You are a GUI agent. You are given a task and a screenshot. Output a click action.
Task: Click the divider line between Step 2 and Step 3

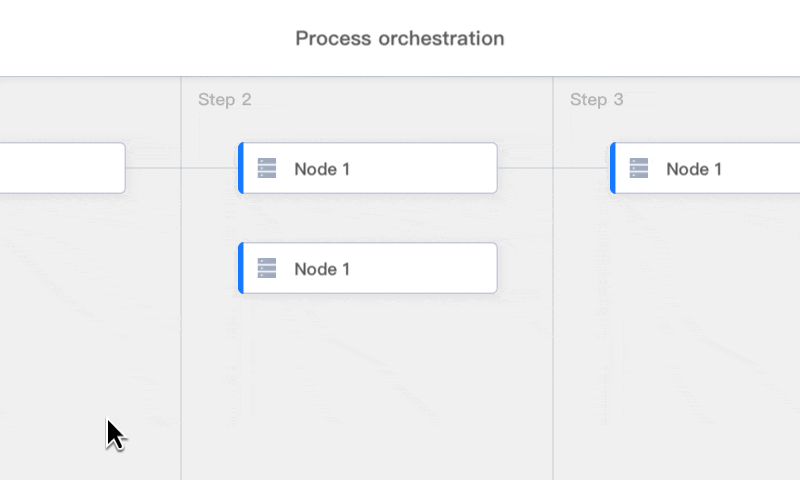click(553, 300)
